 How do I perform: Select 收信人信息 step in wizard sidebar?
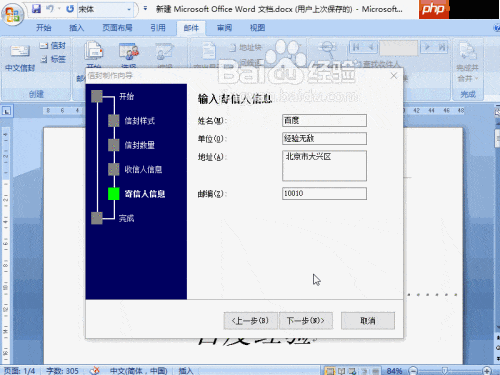pos(143,169)
